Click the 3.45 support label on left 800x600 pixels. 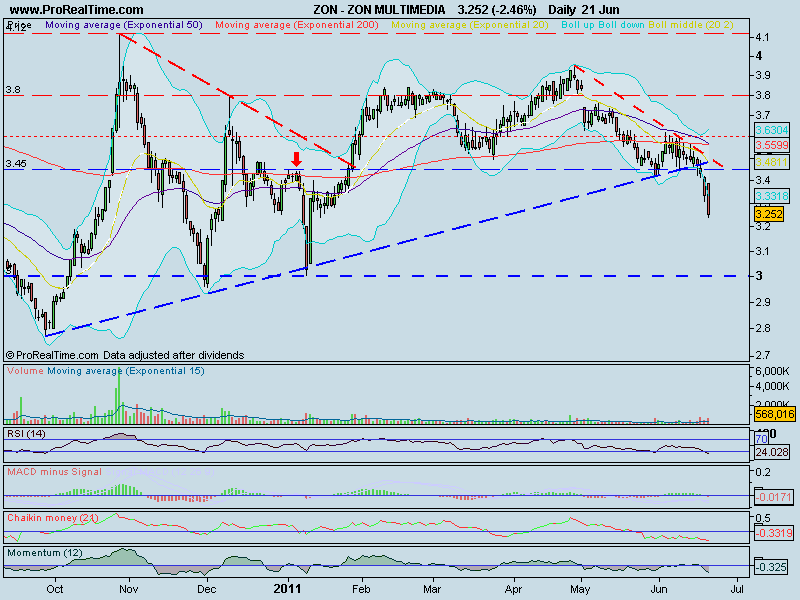tap(16, 164)
